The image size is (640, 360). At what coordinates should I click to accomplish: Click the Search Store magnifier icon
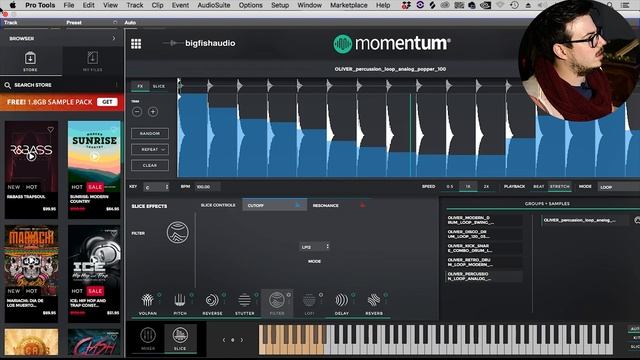[7, 85]
